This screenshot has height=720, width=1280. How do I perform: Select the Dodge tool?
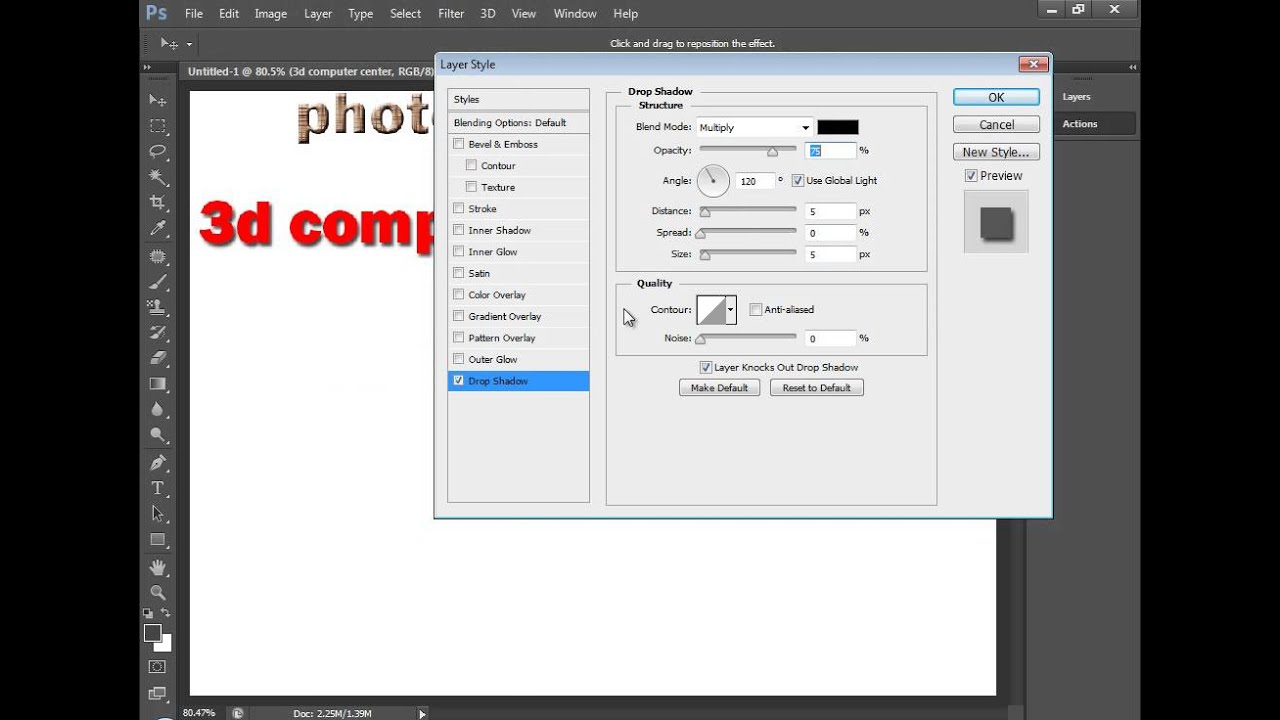(x=158, y=435)
